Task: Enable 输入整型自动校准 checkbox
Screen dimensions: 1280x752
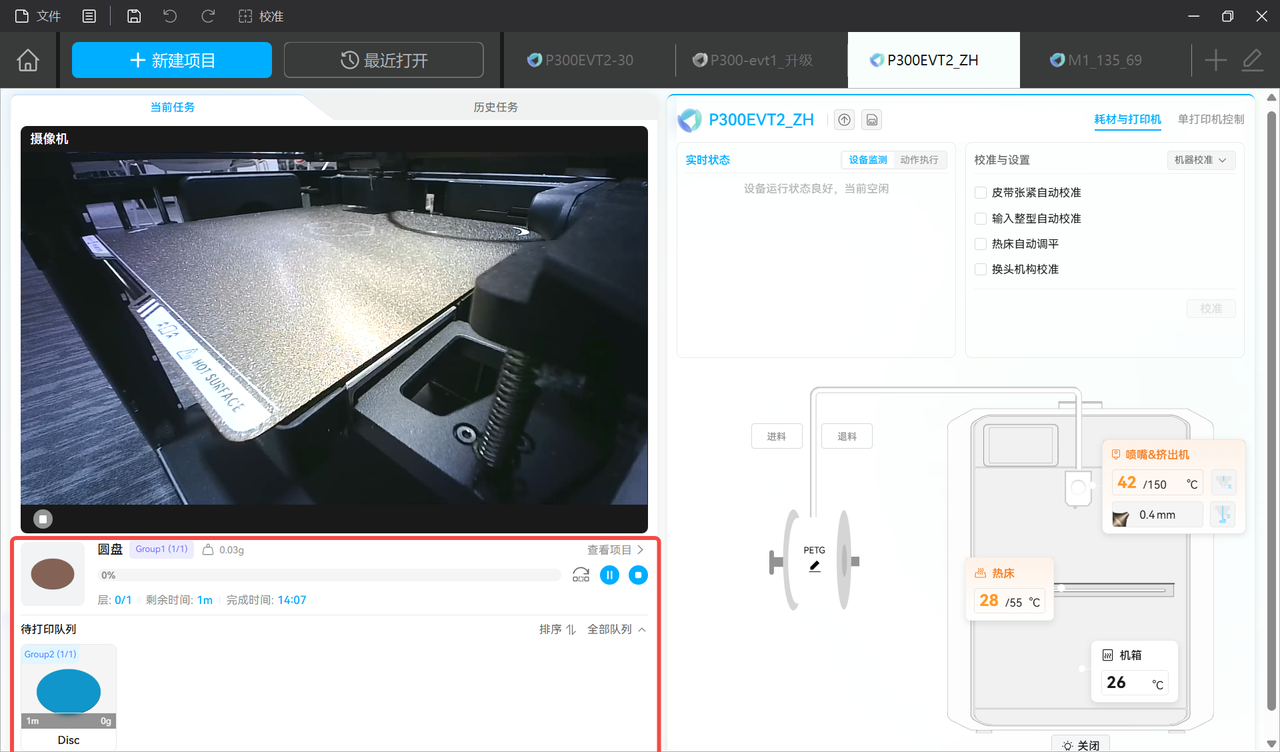Action: (981, 218)
